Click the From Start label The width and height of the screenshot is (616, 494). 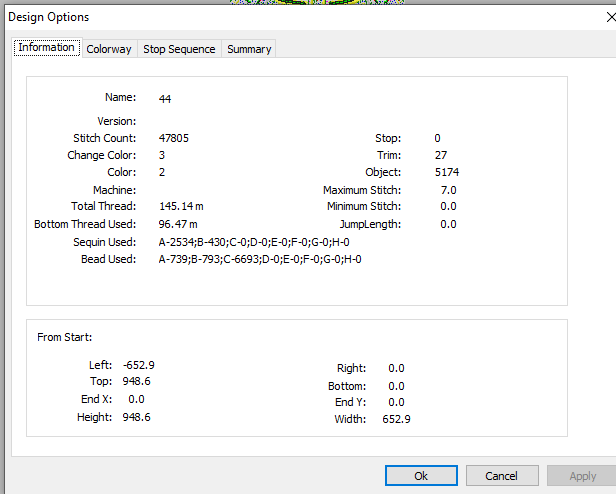pyautogui.click(x=65, y=337)
